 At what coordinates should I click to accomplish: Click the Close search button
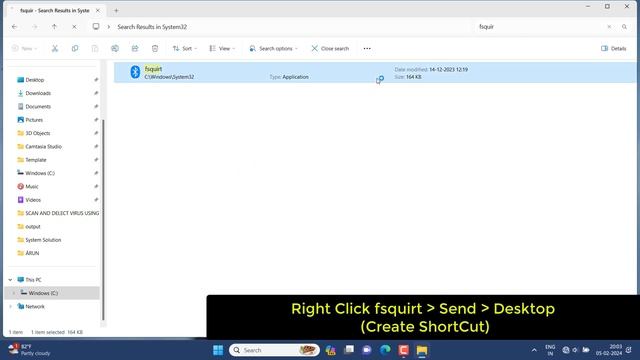(330, 49)
